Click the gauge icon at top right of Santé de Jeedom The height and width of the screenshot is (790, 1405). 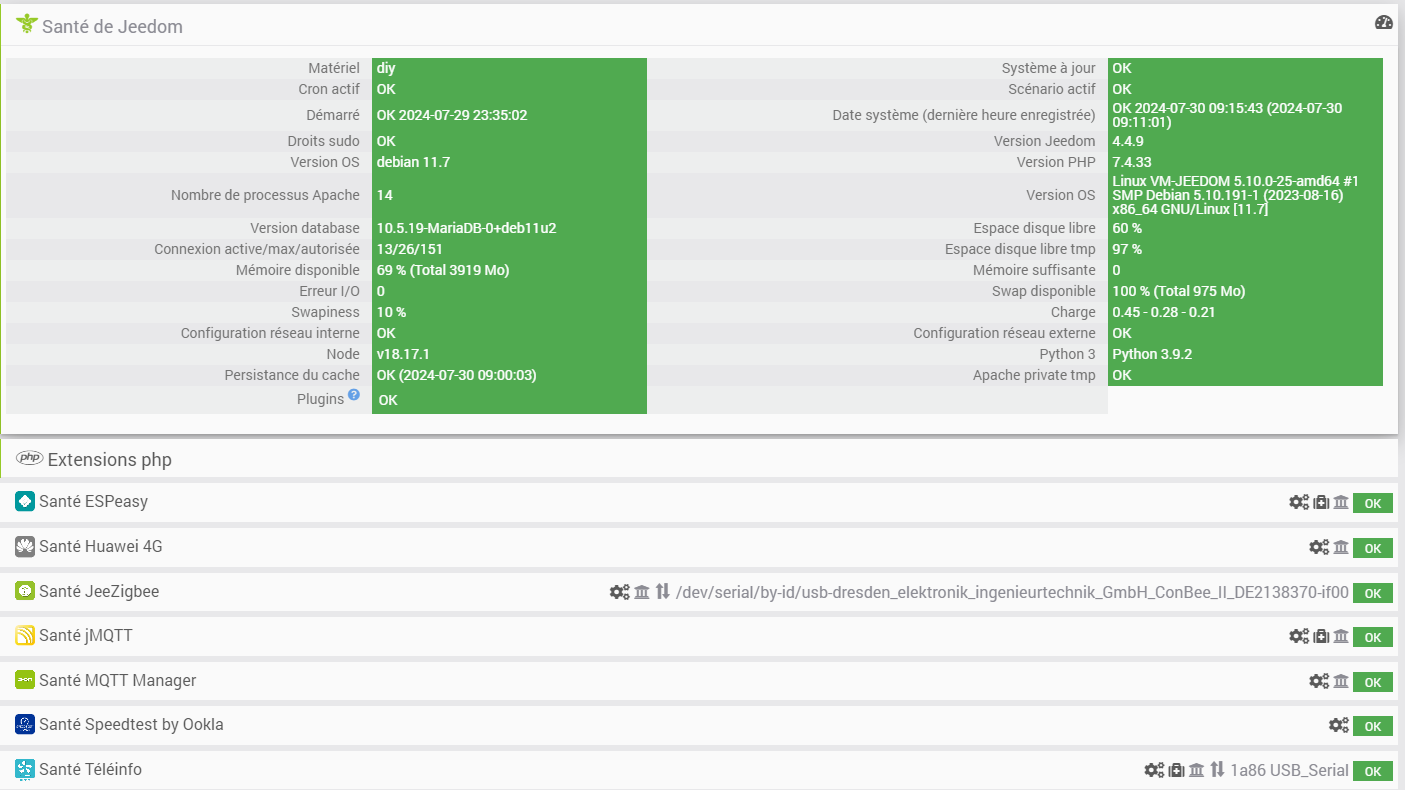(1384, 23)
